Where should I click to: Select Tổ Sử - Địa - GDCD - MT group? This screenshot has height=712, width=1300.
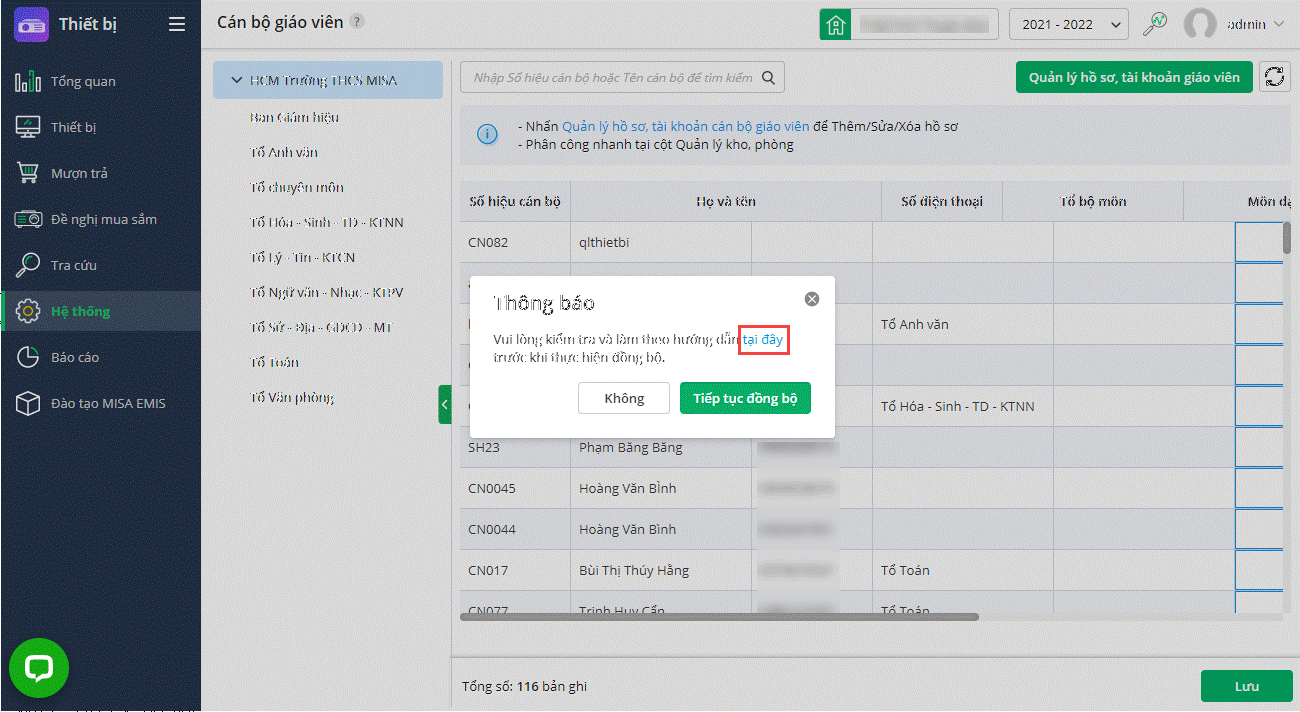[x=320, y=327]
